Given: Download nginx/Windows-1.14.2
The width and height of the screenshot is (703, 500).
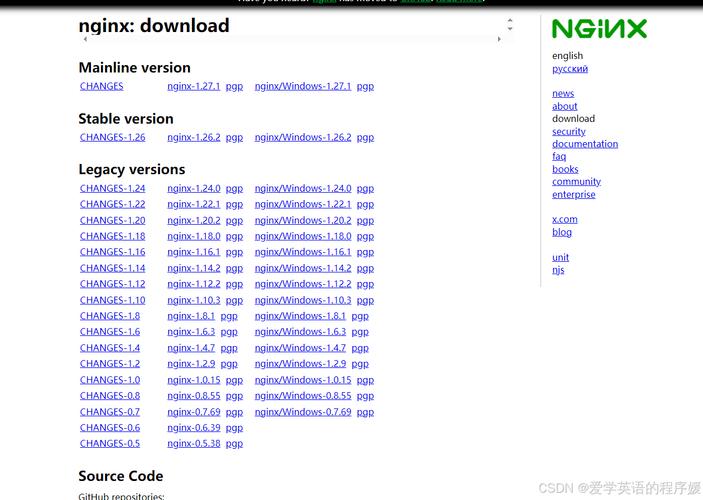Looking at the screenshot, I should click(303, 268).
